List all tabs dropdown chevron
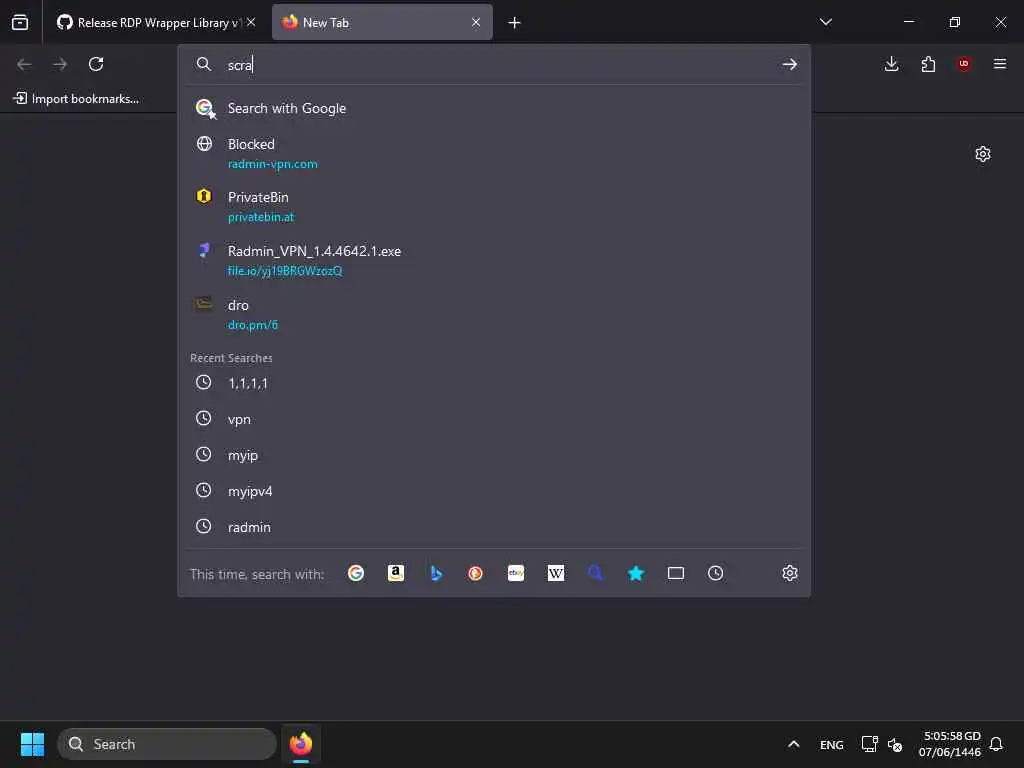Screen dimensions: 1024x768 (x=826, y=22)
